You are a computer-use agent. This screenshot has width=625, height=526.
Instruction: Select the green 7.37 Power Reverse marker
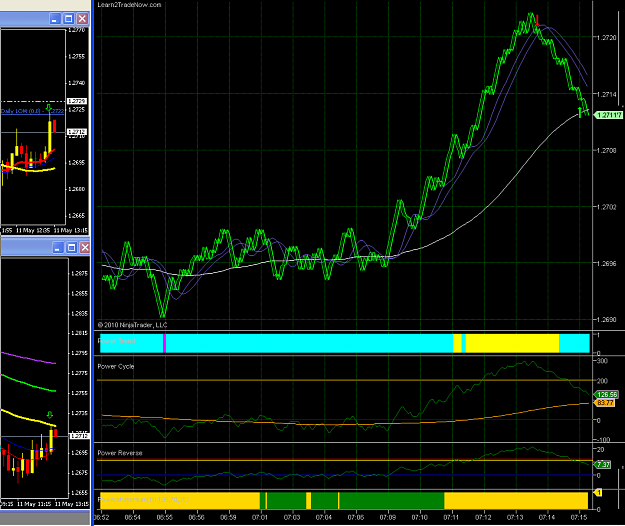pos(603,465)
